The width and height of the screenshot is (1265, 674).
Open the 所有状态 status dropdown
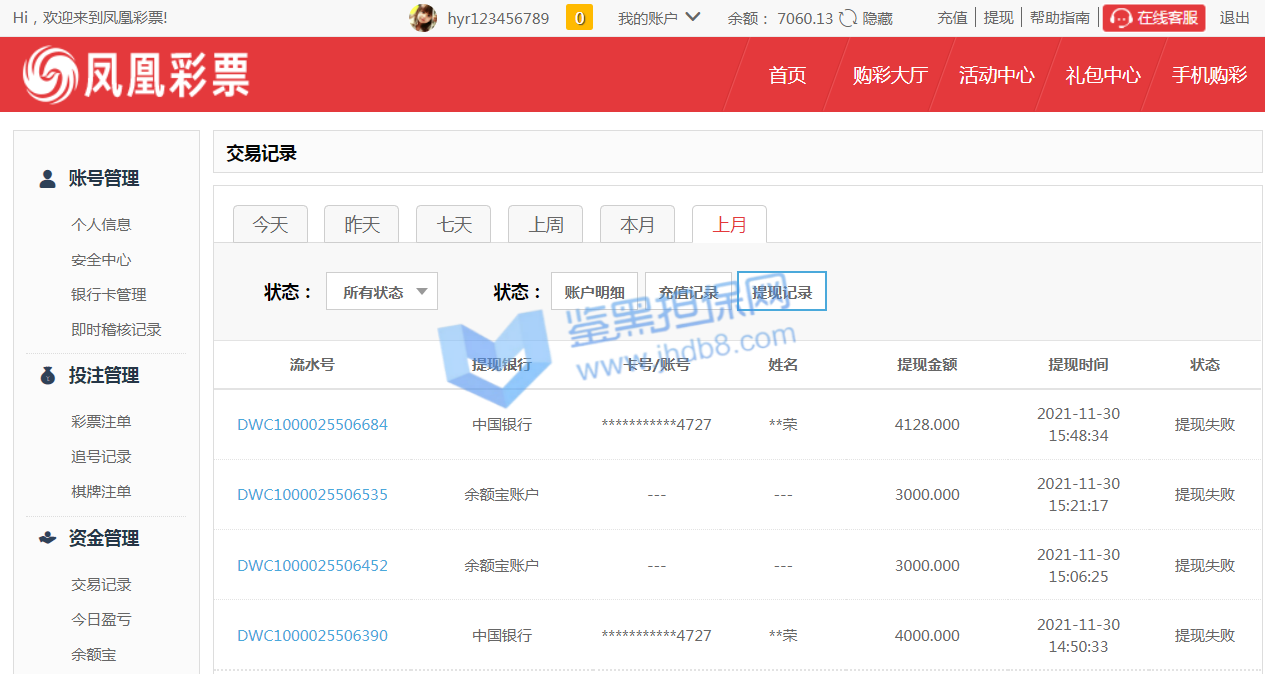click(x=382, y=292)
